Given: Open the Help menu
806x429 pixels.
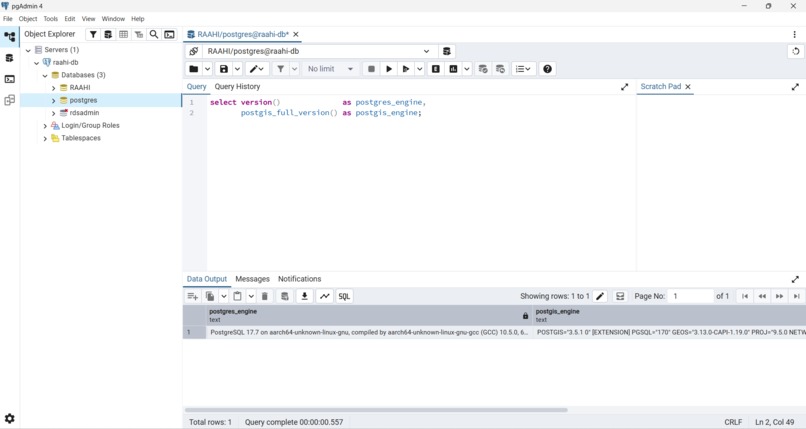Looking at the screenshot, I should 138,18.
